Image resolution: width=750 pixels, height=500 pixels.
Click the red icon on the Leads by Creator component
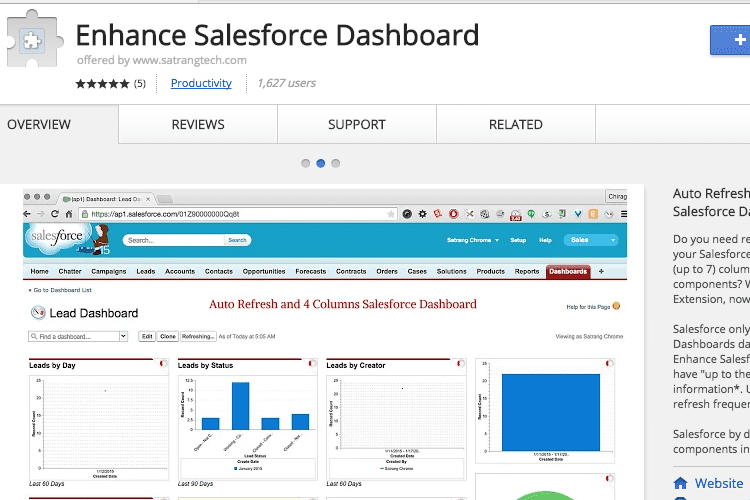[460, 364]
